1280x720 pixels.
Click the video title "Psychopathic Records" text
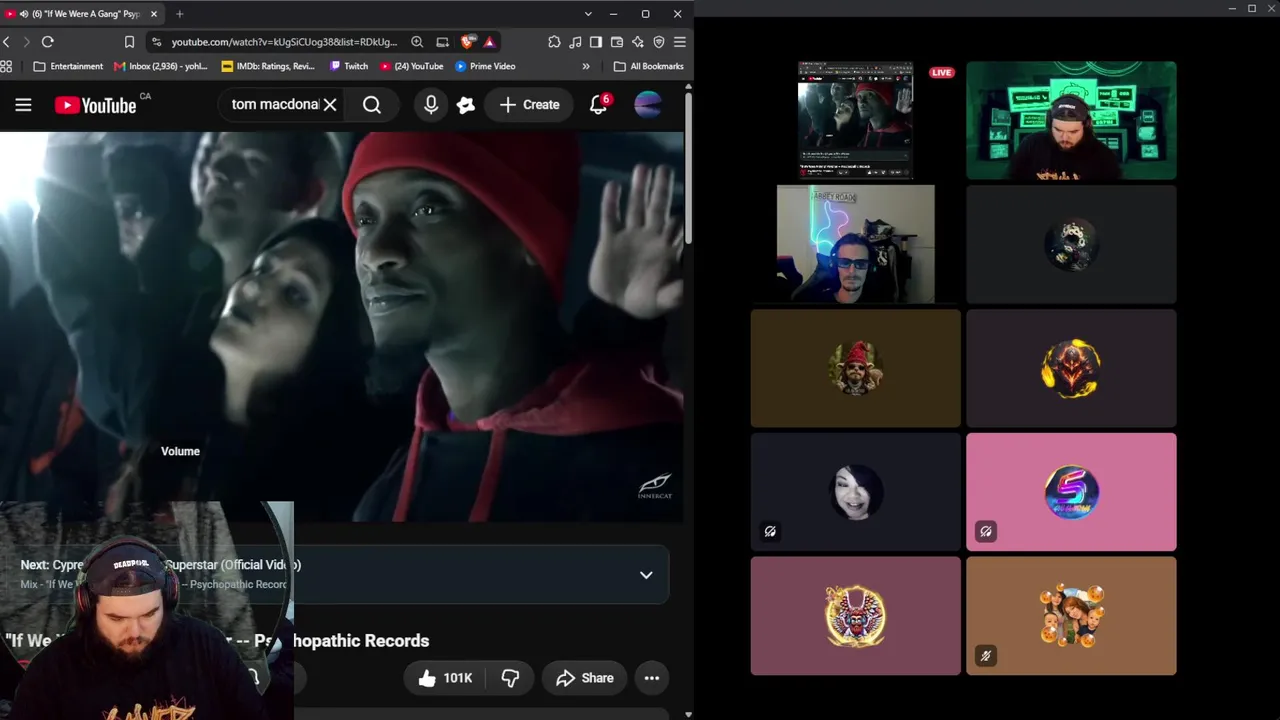click(342, 641)
